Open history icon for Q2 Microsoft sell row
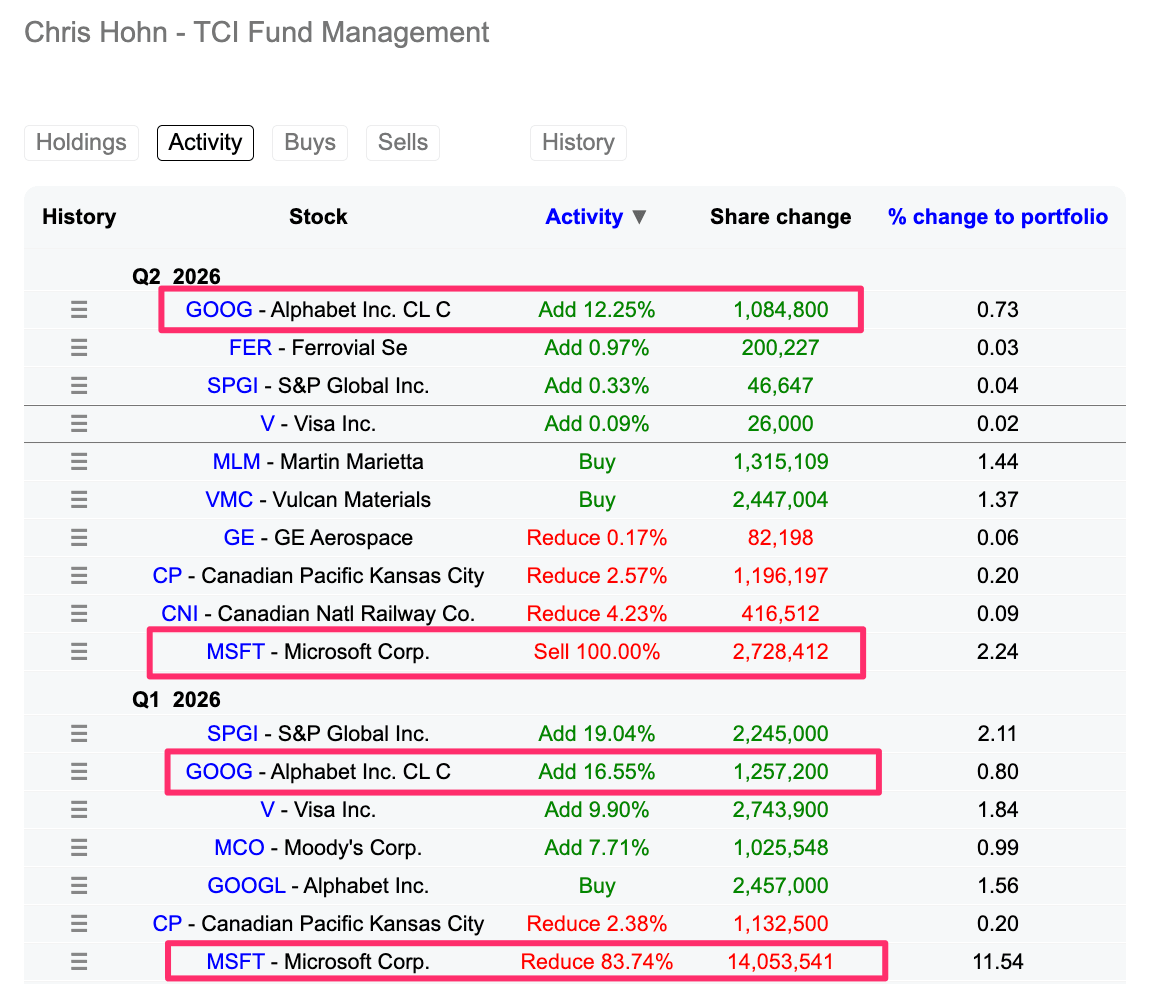This screenshot has height=984, width=1150. coord(79,652)
